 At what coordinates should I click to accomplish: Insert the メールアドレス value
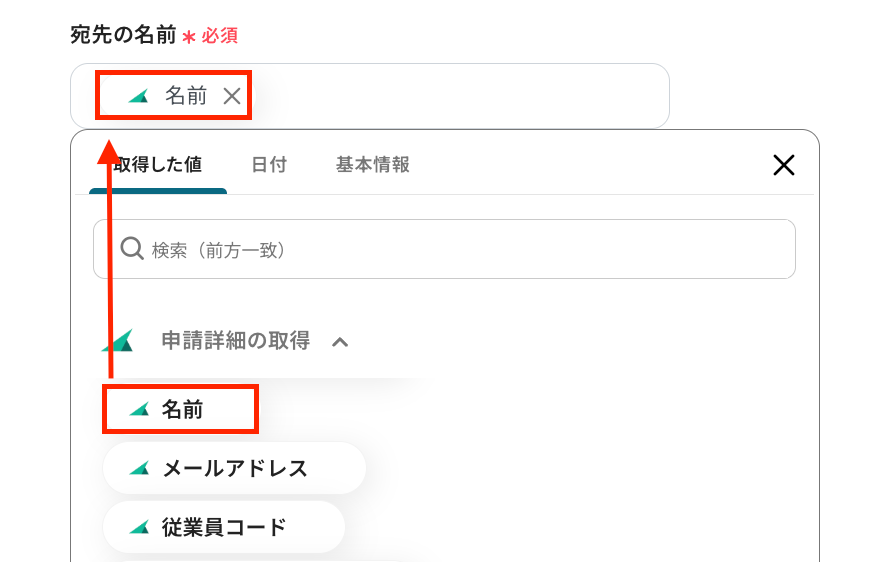click(x=234, y=468)
